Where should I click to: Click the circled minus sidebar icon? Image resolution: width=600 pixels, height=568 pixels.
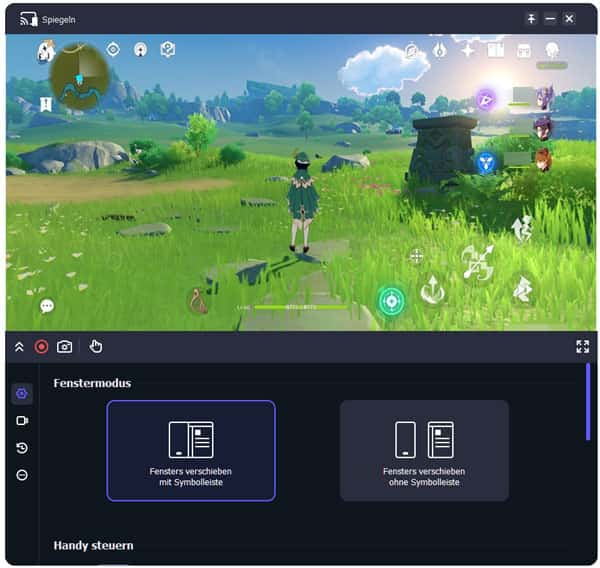coord(22,475)
